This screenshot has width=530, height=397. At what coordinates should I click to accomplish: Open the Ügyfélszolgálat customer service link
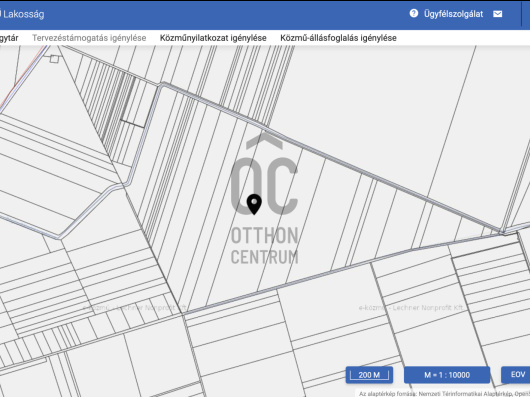(453, 14)
